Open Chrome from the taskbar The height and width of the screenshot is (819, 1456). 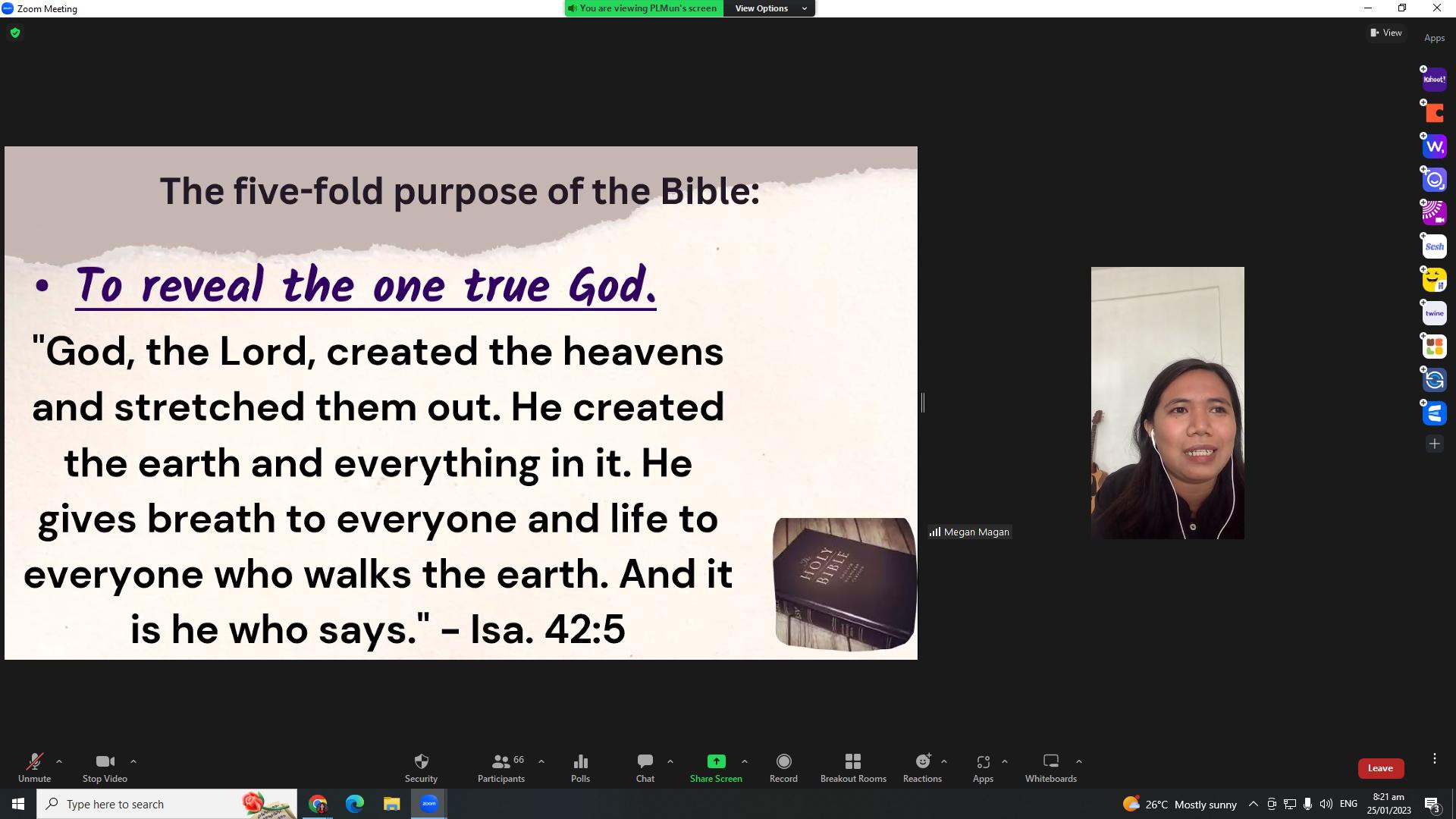click(x=318, y=804)
